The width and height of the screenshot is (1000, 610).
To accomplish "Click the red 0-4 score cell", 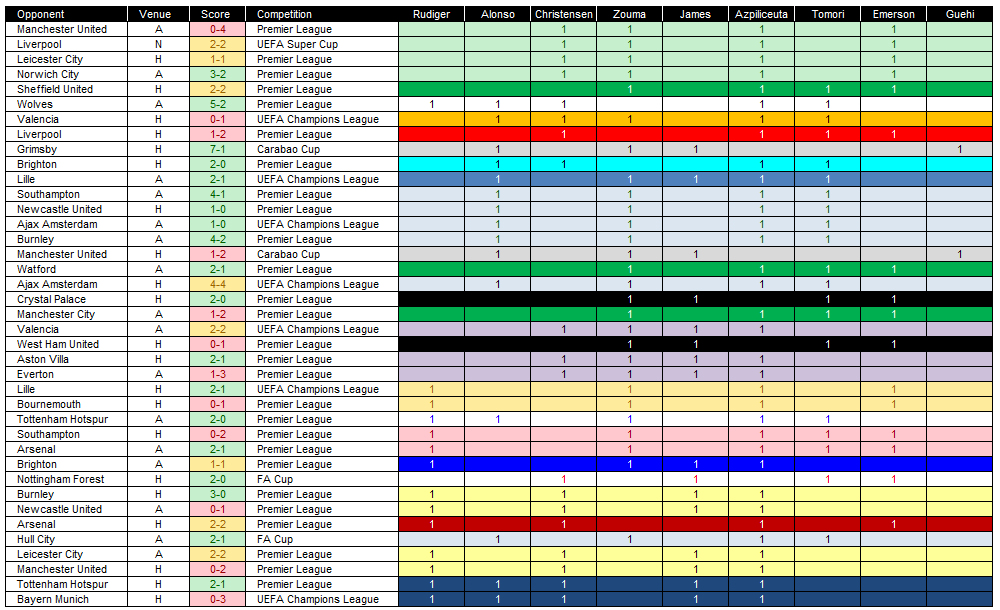I will 217,29.
